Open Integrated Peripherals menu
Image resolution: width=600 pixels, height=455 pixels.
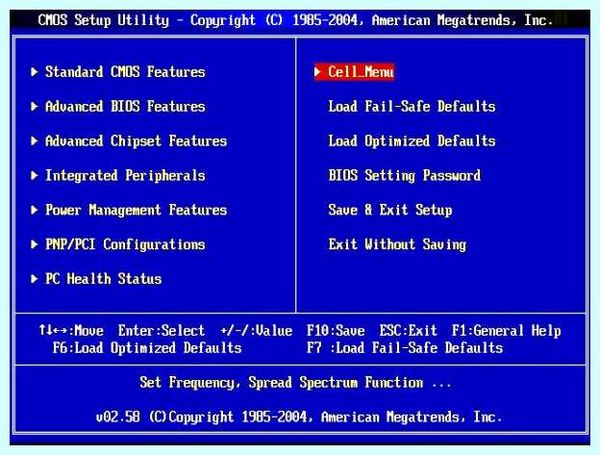coord(125,176)
